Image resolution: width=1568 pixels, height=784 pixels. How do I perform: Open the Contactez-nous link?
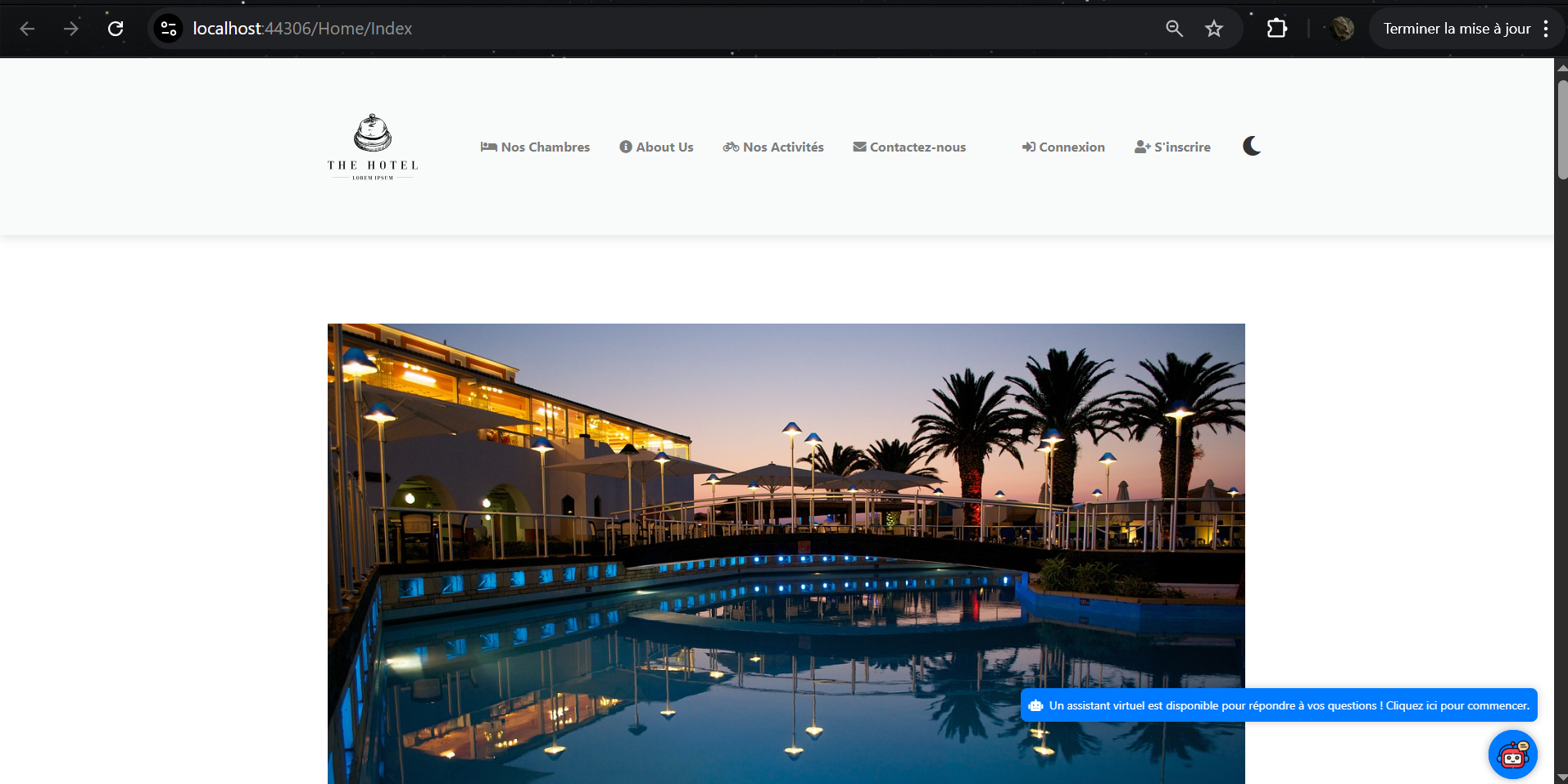click(x=909, y=147)
